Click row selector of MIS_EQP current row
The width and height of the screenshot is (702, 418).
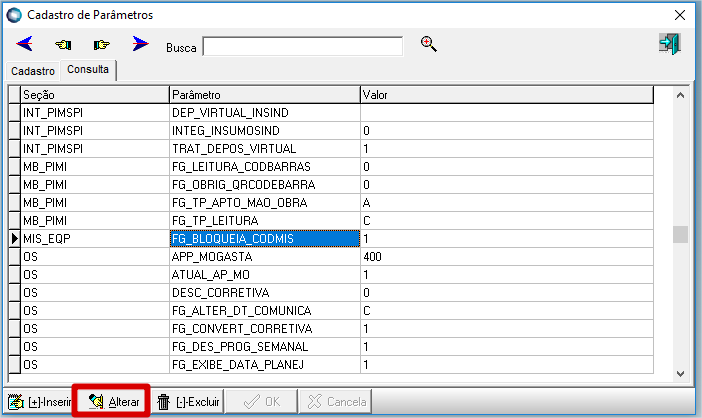14,239
